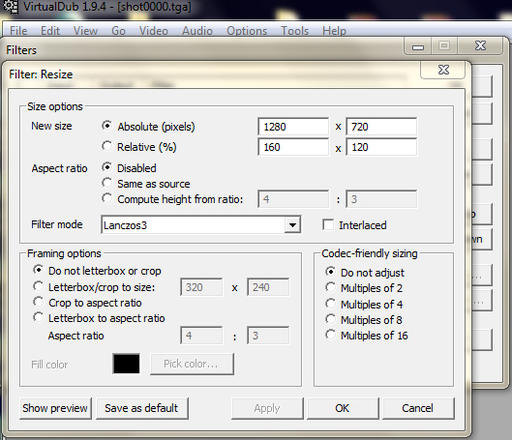The height and width of the screenshot is (440, 512).
Task: Click Save as default button
Action: click(142, 408)
